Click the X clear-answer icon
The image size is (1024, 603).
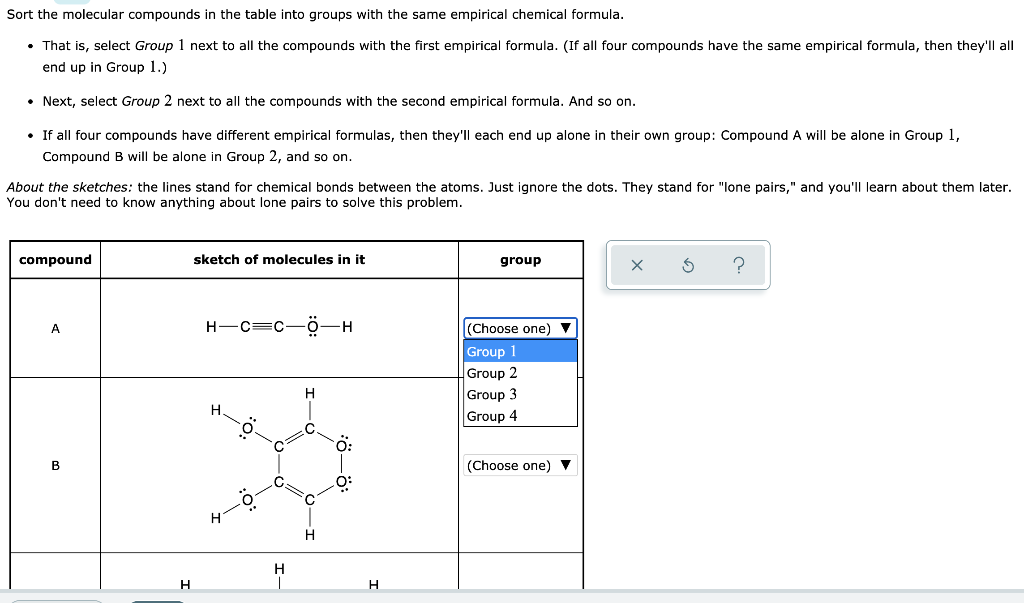637,264
